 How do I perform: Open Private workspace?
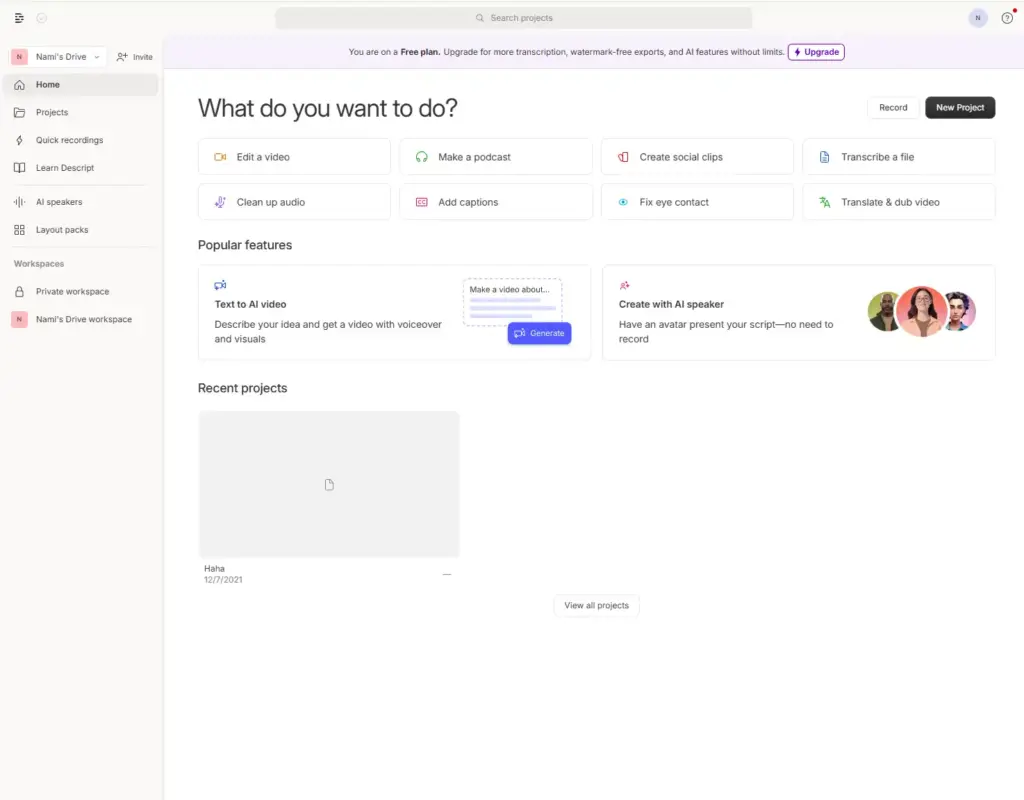click(82, 292)
